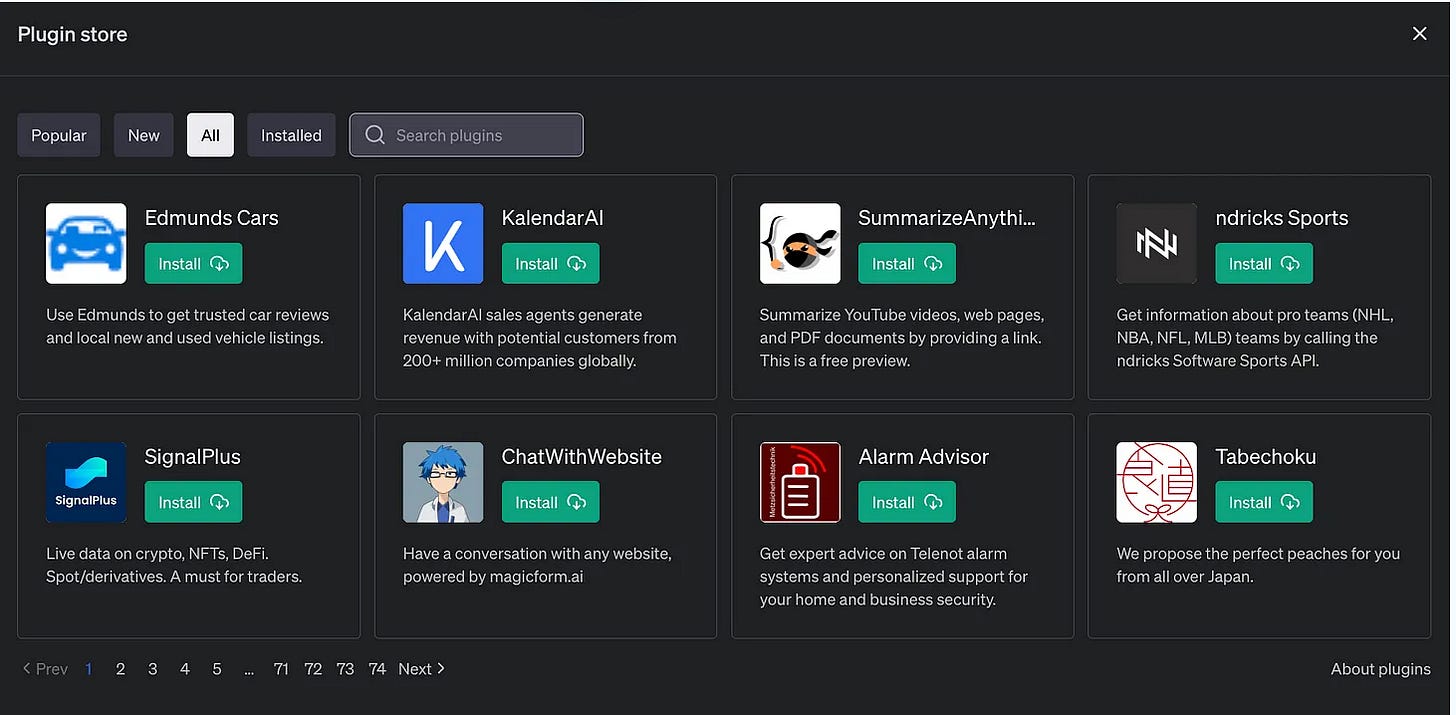Viewport: 1456px width, 715px height.
Task: Go to page 3
Action: click(x=152, y=669)
